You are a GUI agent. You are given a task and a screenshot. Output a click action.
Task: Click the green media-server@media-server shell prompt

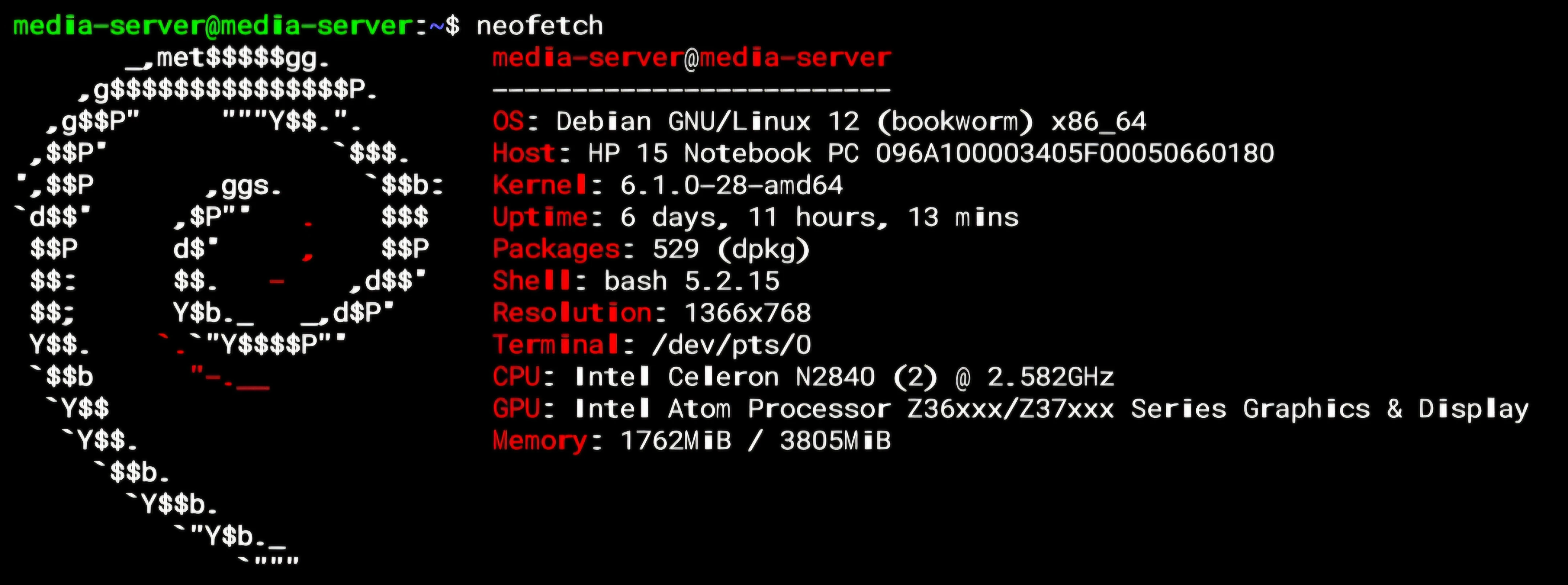(213, 25)
